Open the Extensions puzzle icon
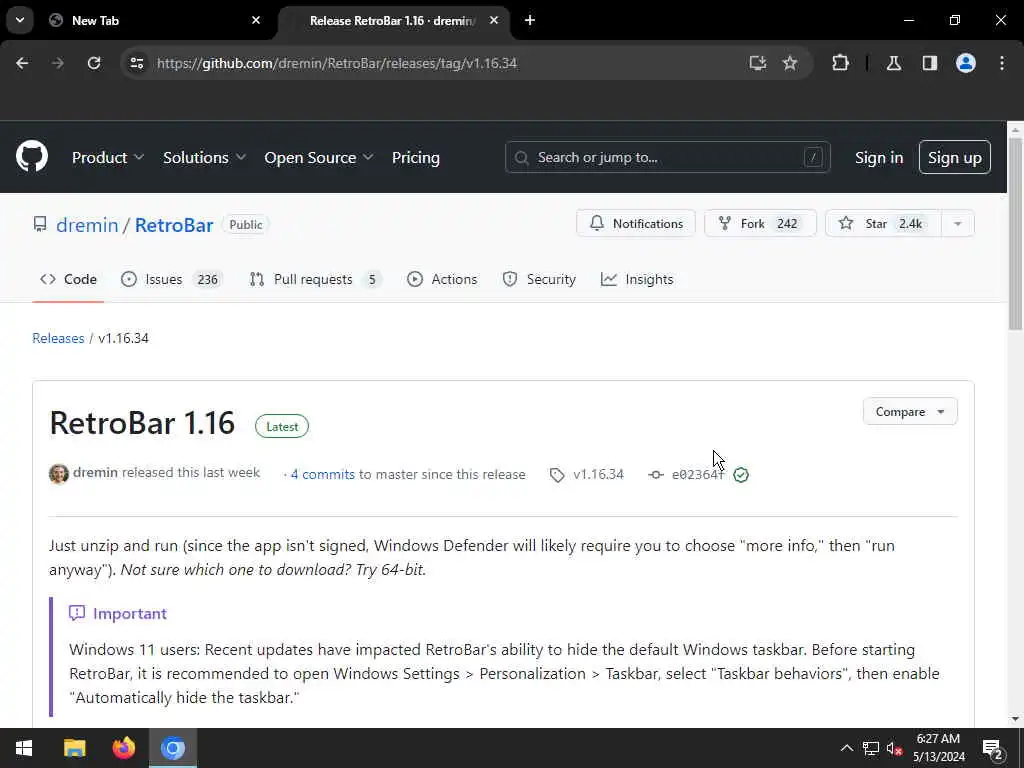1024x768 pixels. [840, 63]
